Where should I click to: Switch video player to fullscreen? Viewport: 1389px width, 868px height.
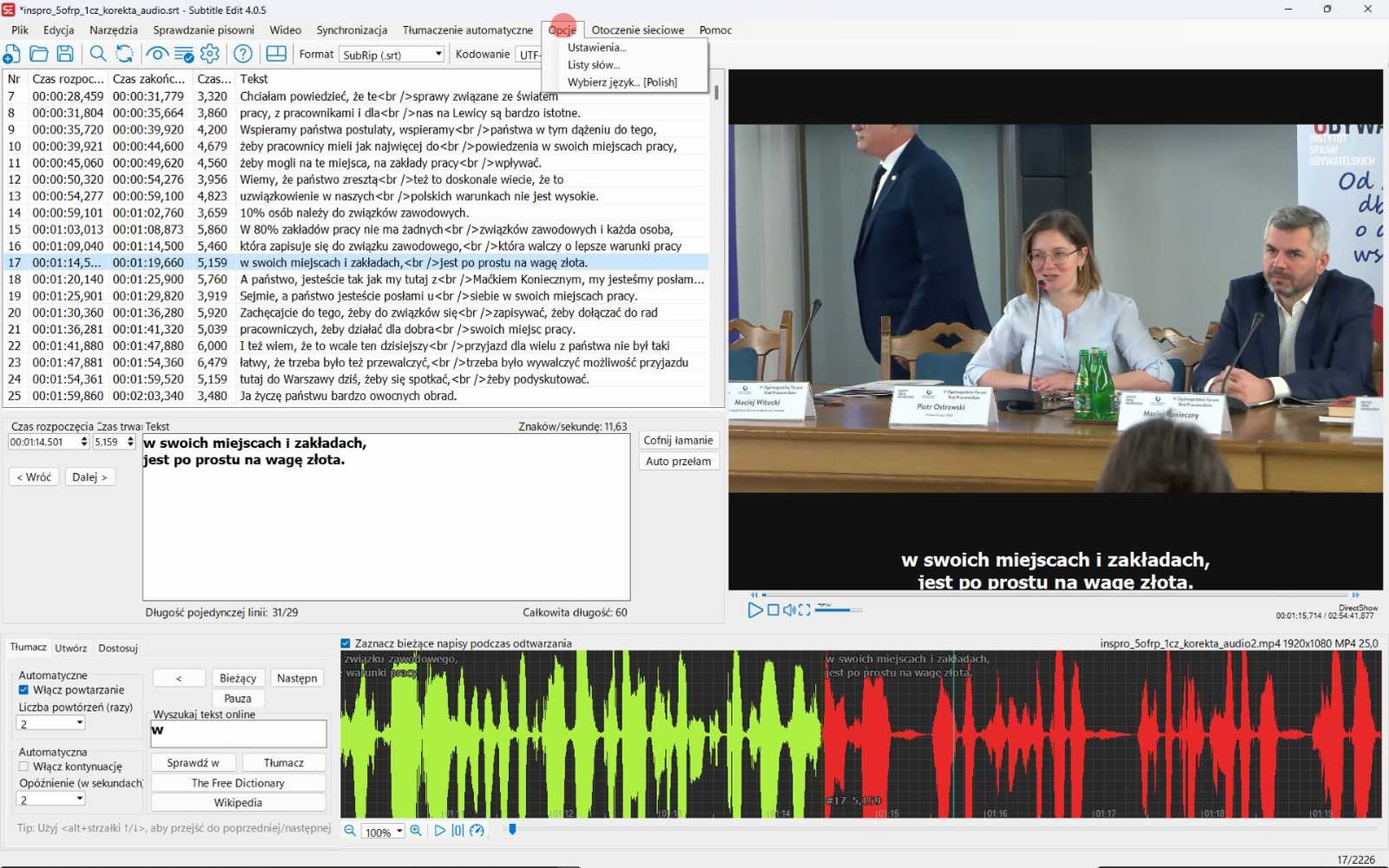click(805, 610)
